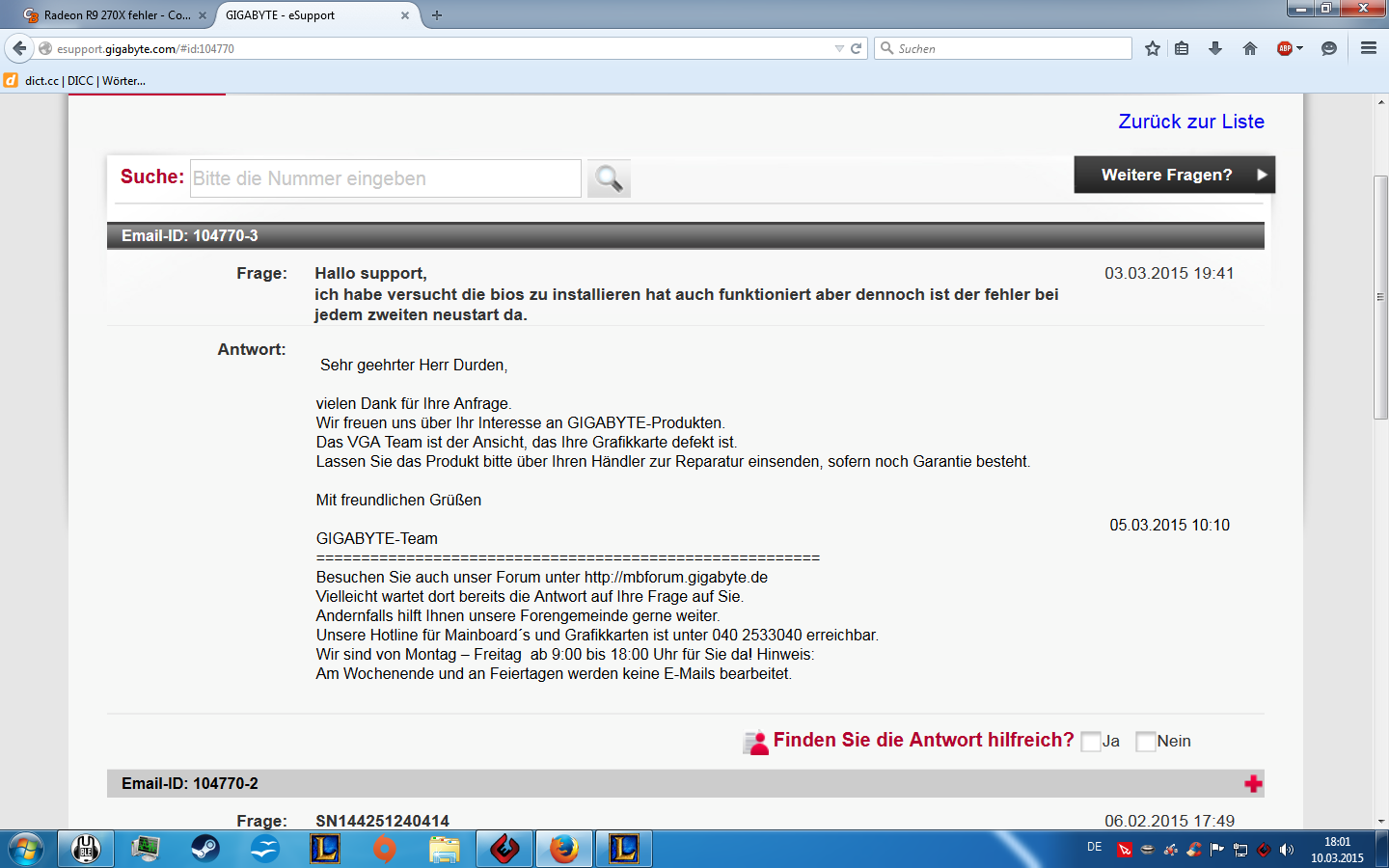Click the vertical scrollbar thumb
Screen dimensions: 1389x868
1380,297
